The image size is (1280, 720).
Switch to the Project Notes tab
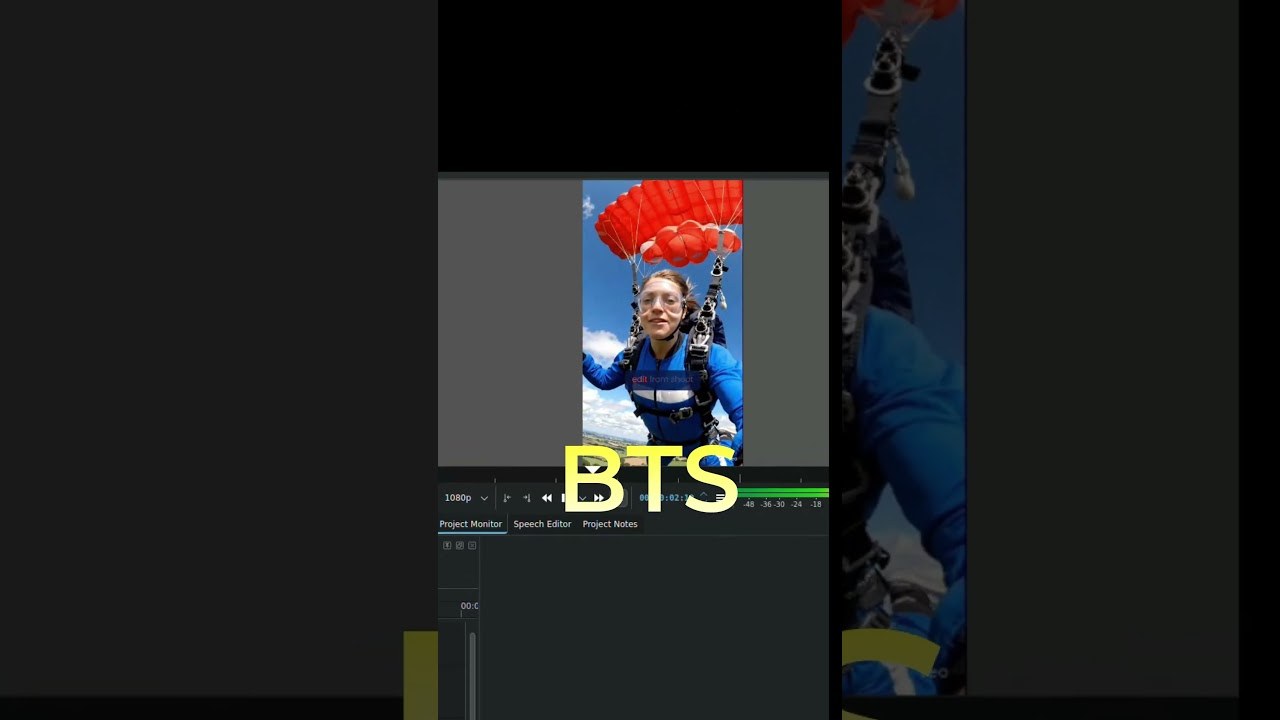tap(610, 524)
